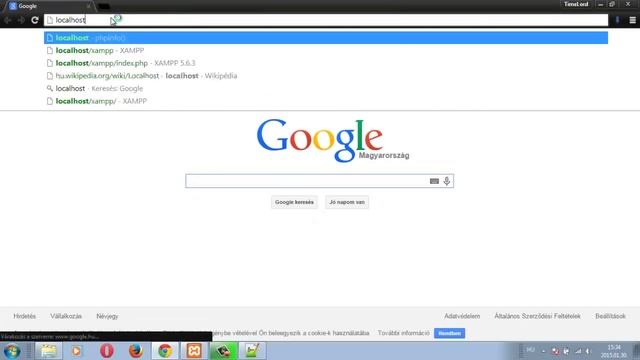Click the browser back arrow

tap(7, 20)
